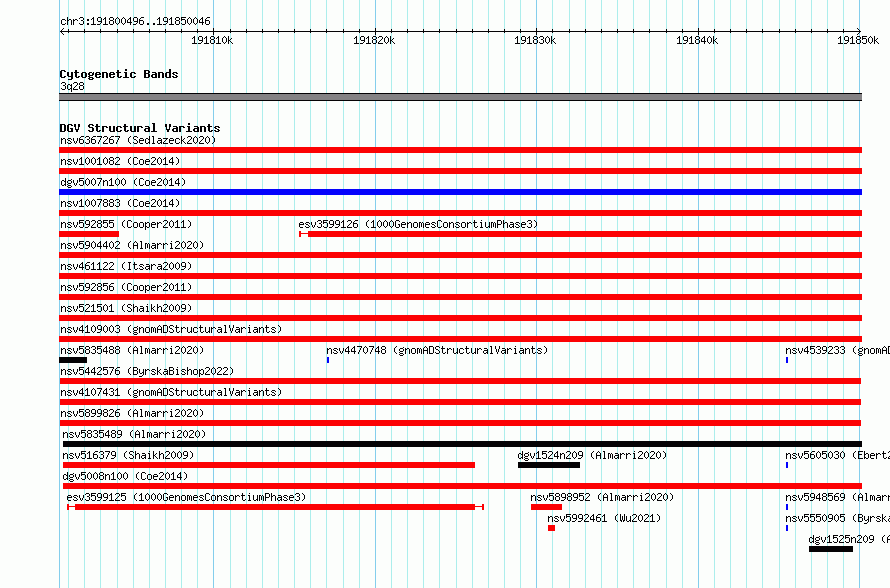Click the black dgv1525n209 variant bar
Image resolution: width=890 pixels, height=588 pixels.
(x=831, y=549)
